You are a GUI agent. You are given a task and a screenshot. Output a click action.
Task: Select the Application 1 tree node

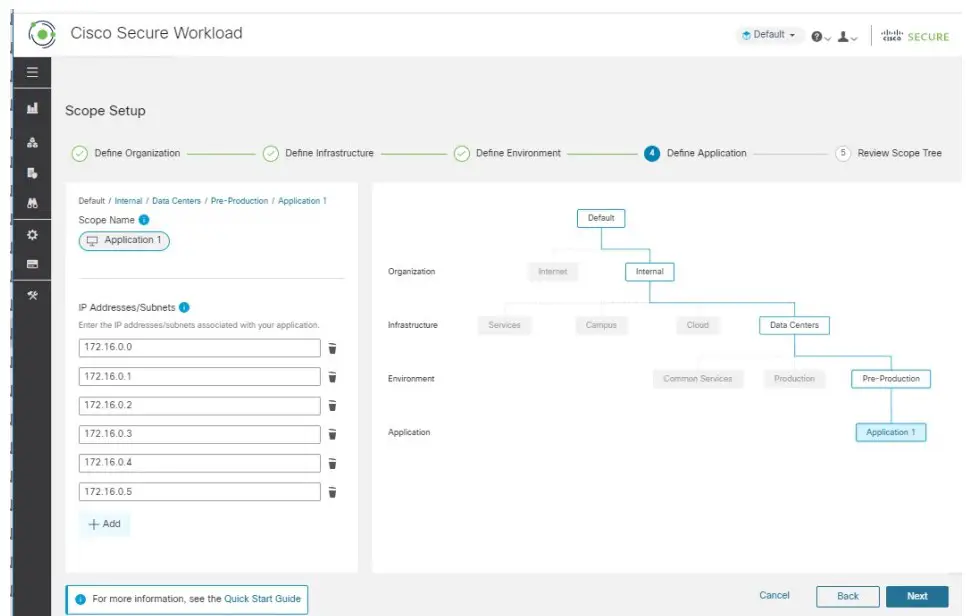click(x=891, y=432)
